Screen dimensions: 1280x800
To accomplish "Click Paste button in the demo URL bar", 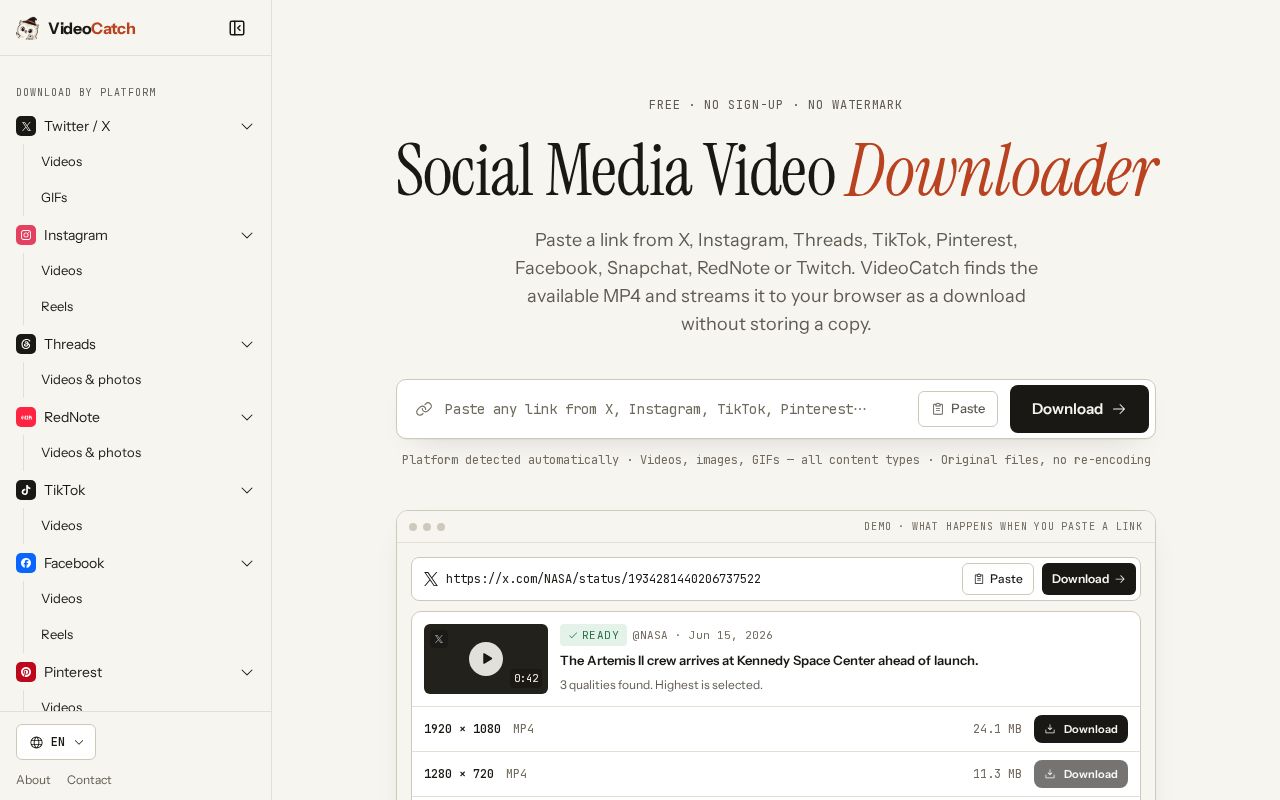I will (998, 579).
